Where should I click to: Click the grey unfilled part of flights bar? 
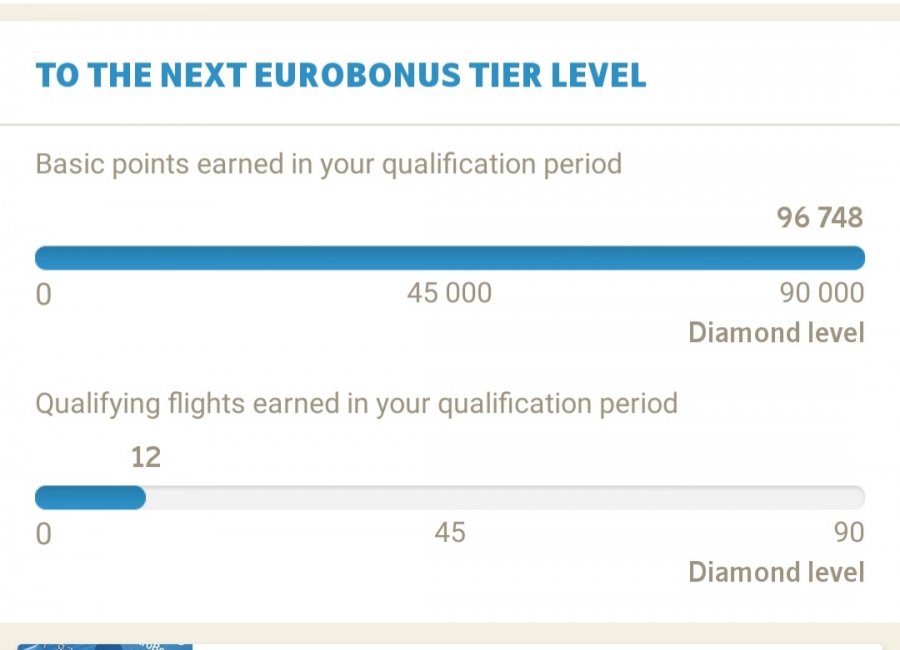point(500,497)
